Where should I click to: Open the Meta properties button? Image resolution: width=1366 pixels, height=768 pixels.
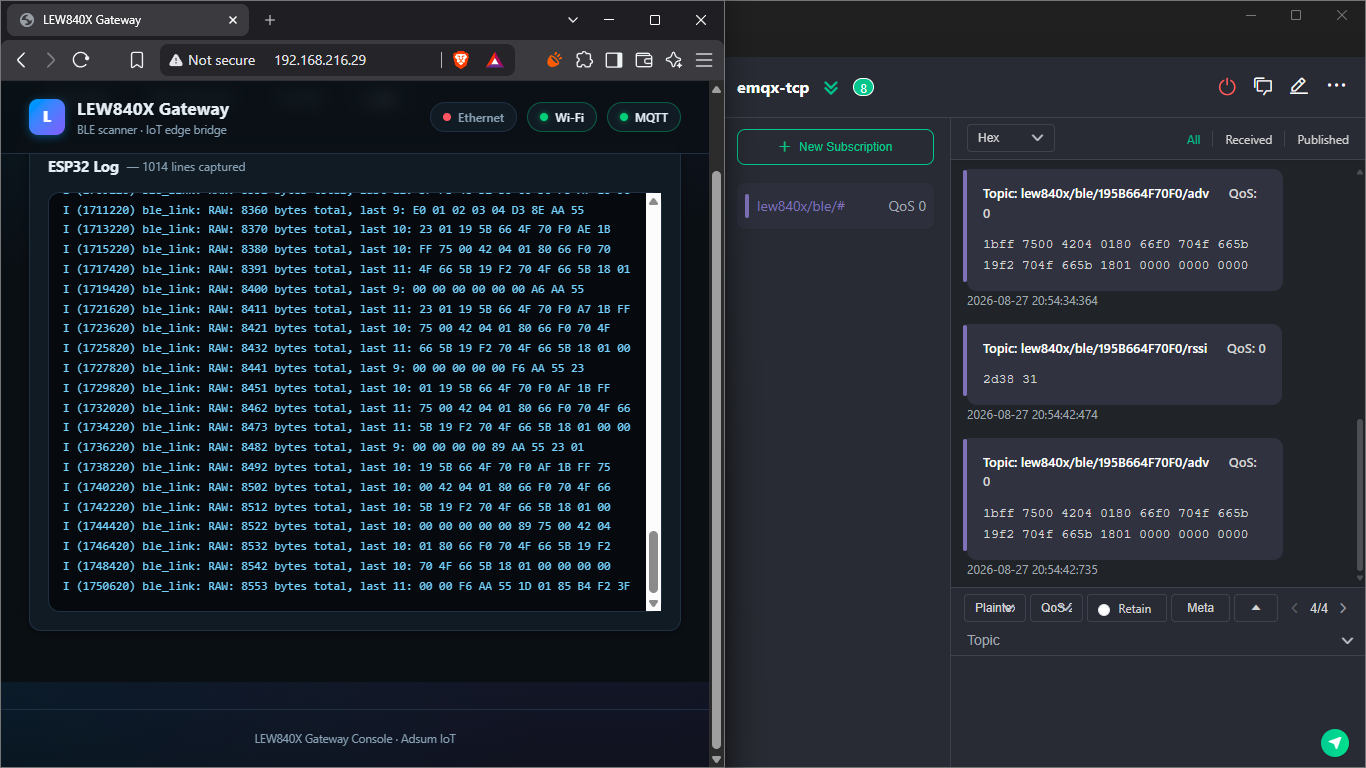click(x=1200, y=608)
